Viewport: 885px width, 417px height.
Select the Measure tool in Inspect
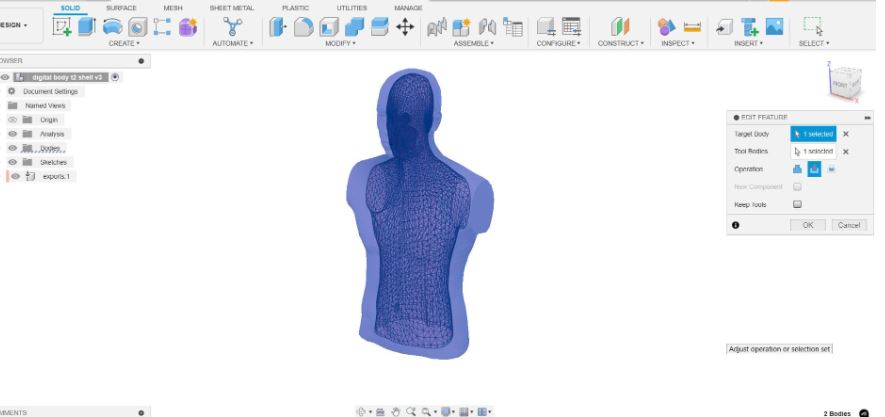click(692, 27)
